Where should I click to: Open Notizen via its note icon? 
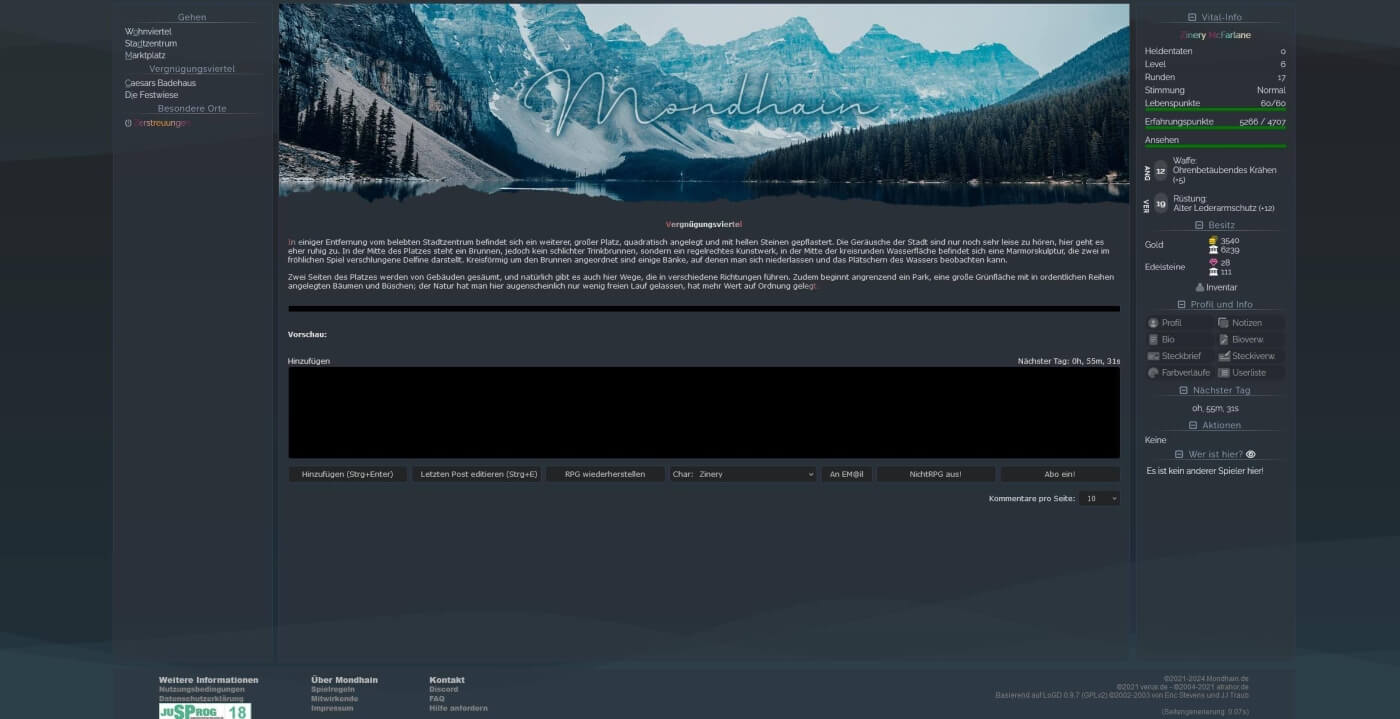(1223, 323)
